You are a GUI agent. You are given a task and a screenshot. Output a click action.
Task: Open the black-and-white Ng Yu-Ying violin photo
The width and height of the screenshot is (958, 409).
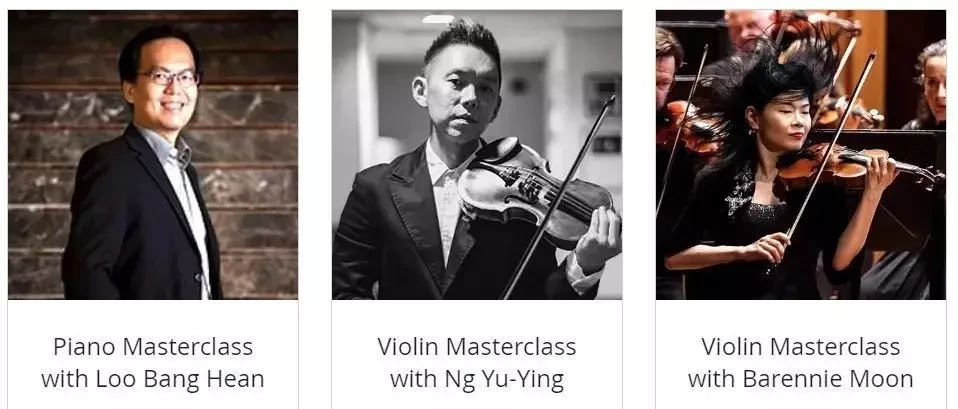[477, 155]
